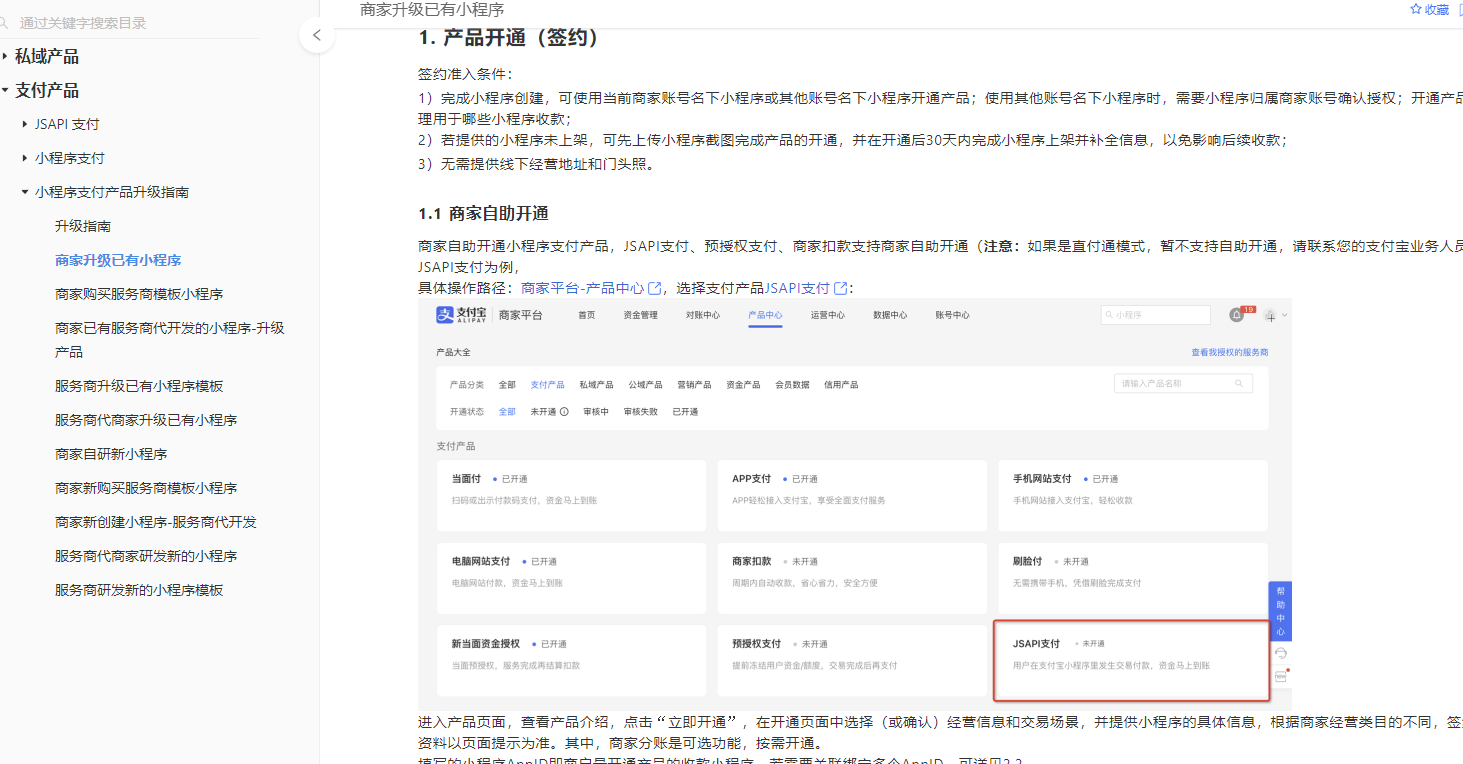This screenshot has width=1463, height=764.
Task: Select 商家升级已有小程序 in sidebar
Action: tap(118, 260)
